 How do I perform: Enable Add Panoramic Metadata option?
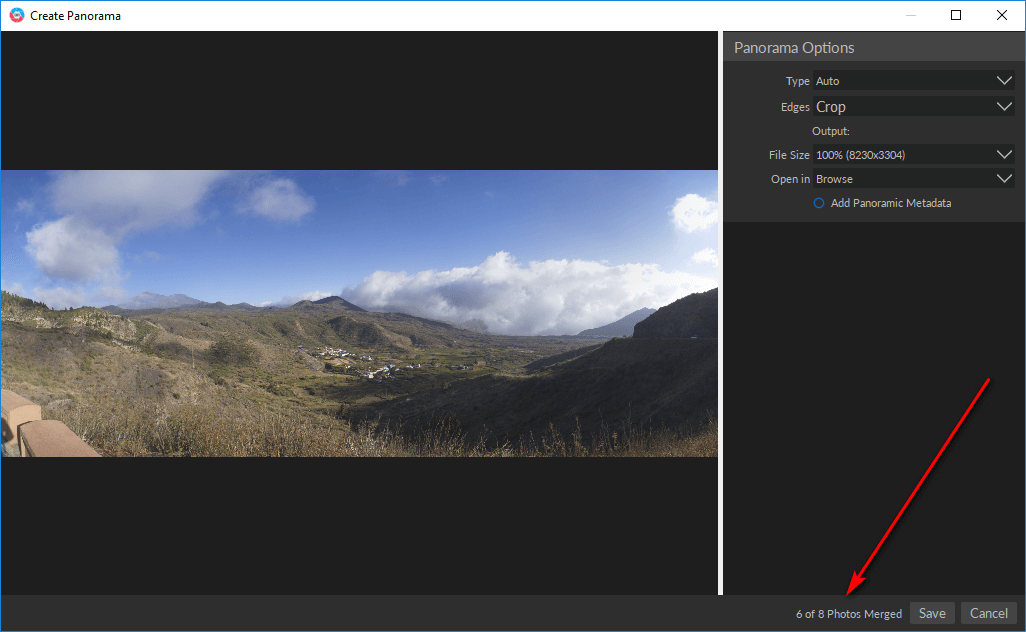click(x=819, y=203)
